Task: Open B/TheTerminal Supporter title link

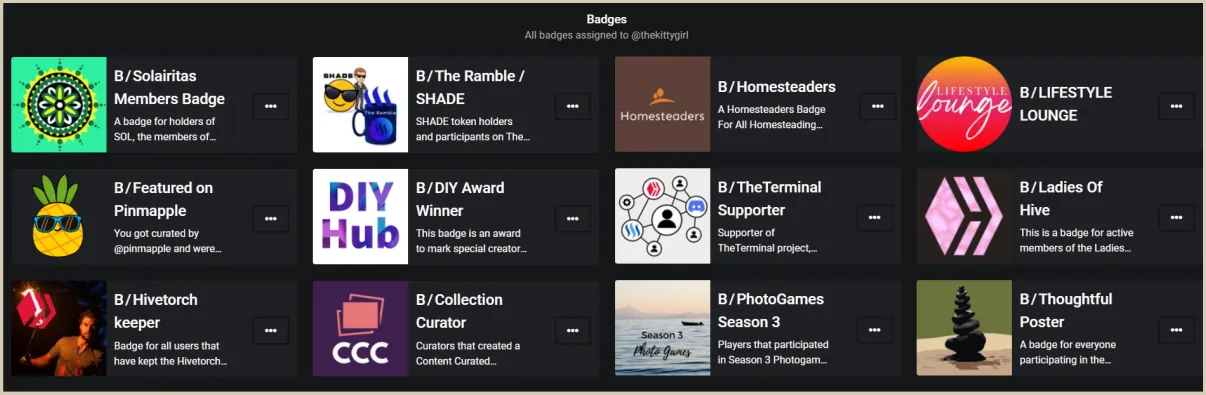Action: [x=769, y=198]
